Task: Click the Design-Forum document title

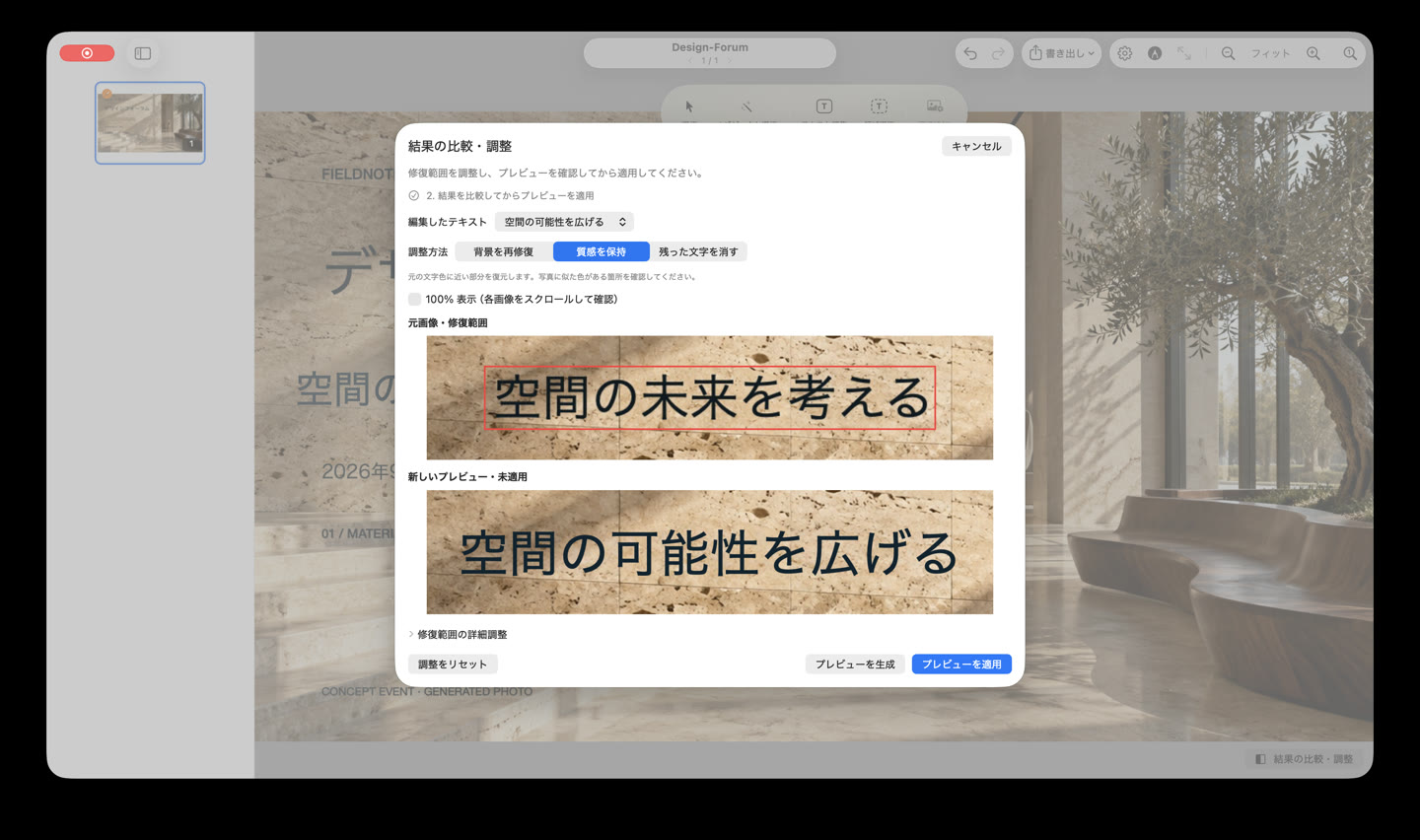Action: tap(710, 47)
